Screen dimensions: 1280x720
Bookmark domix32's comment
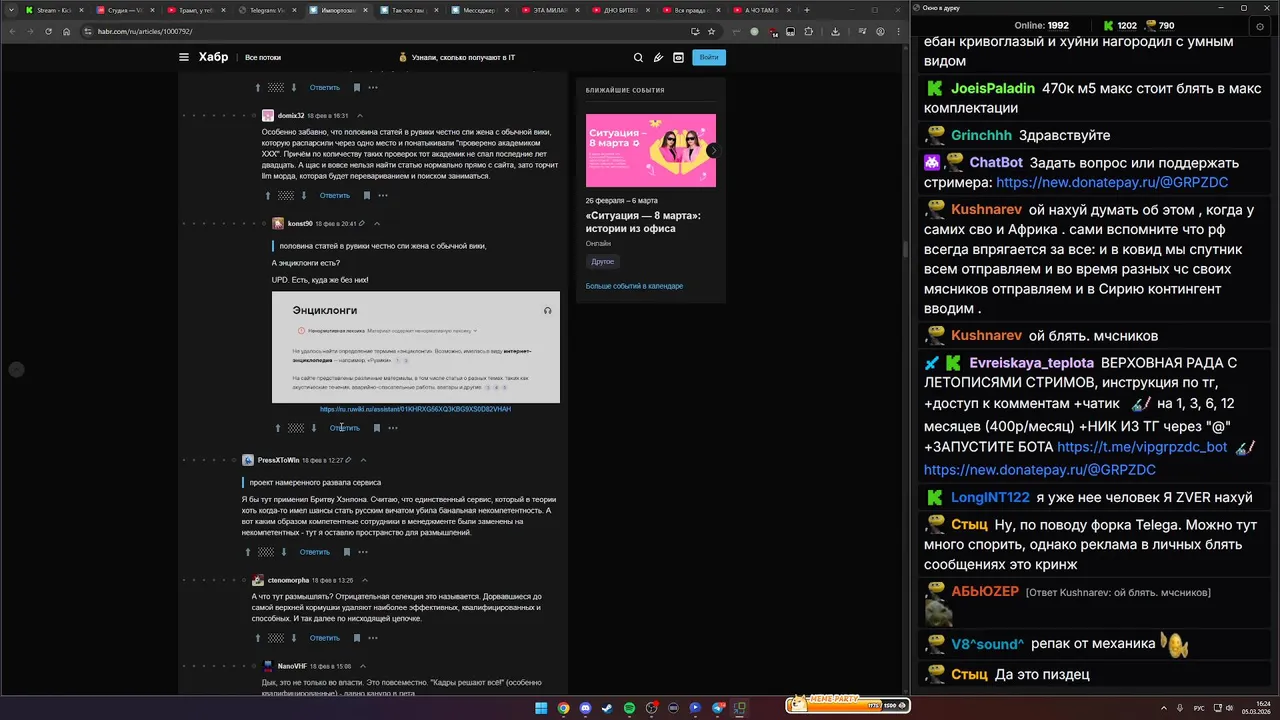click(x=367, y=196)
